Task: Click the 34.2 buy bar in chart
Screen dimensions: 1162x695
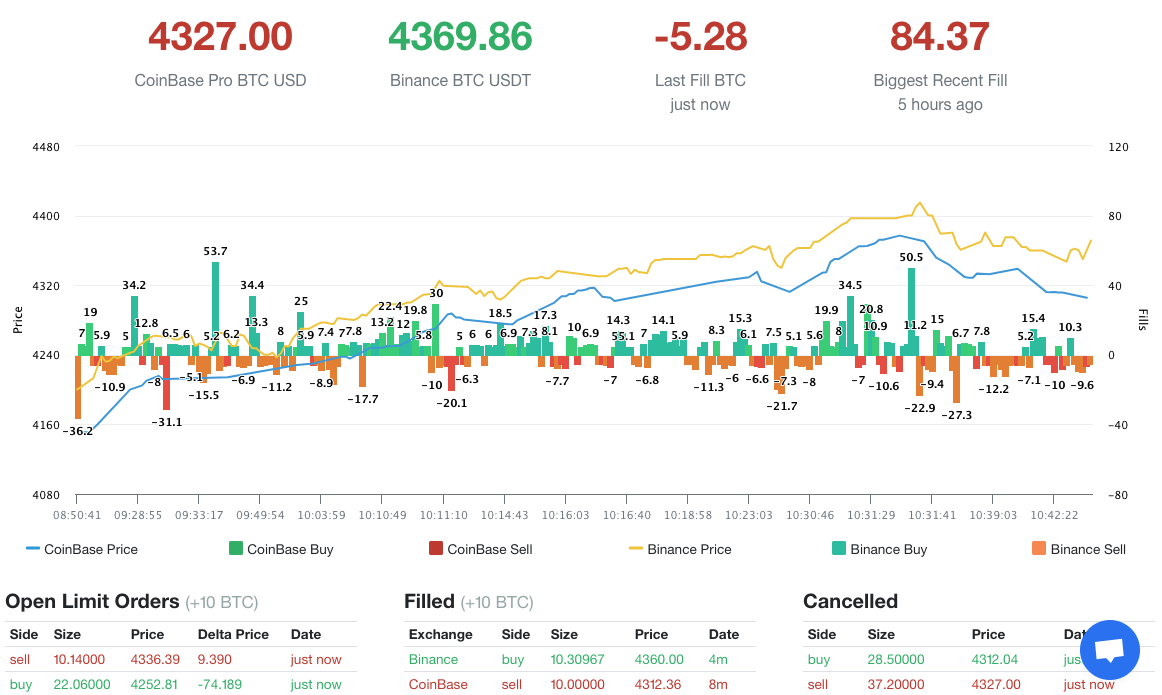Action: (x=134, y=325)
